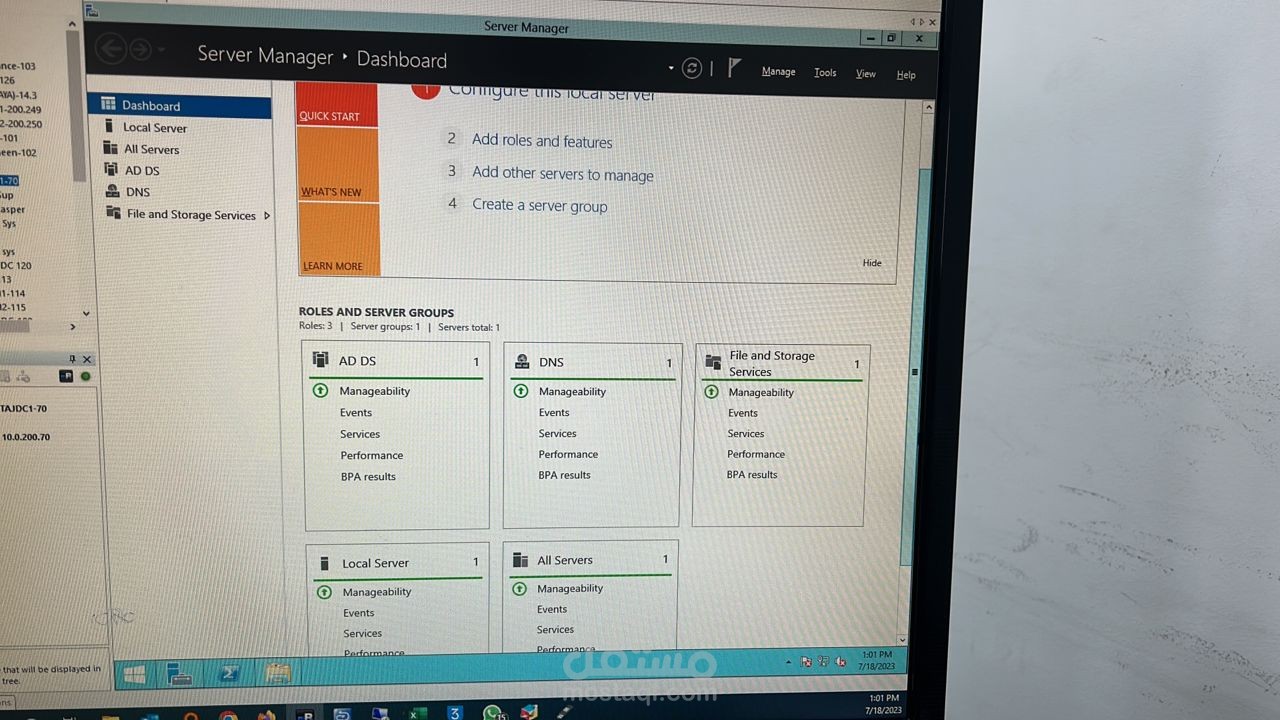Click the DNS sidebar icon
Viewport: 1280px width, 720px height.
[x=112, y=191]
